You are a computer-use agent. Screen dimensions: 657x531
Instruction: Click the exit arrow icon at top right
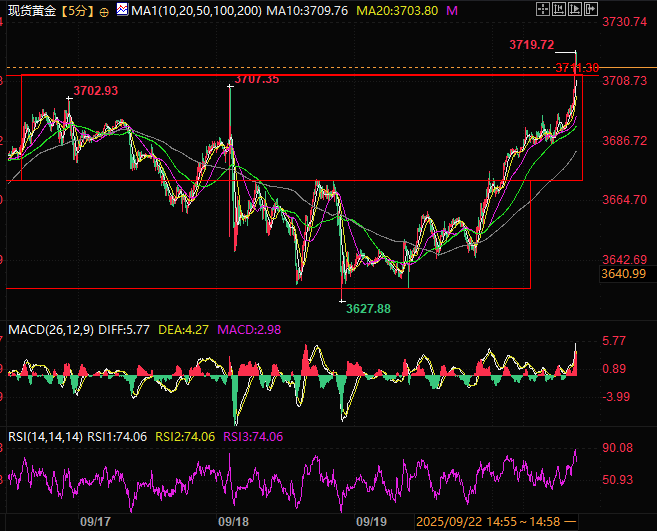click(x=591, y=9)
